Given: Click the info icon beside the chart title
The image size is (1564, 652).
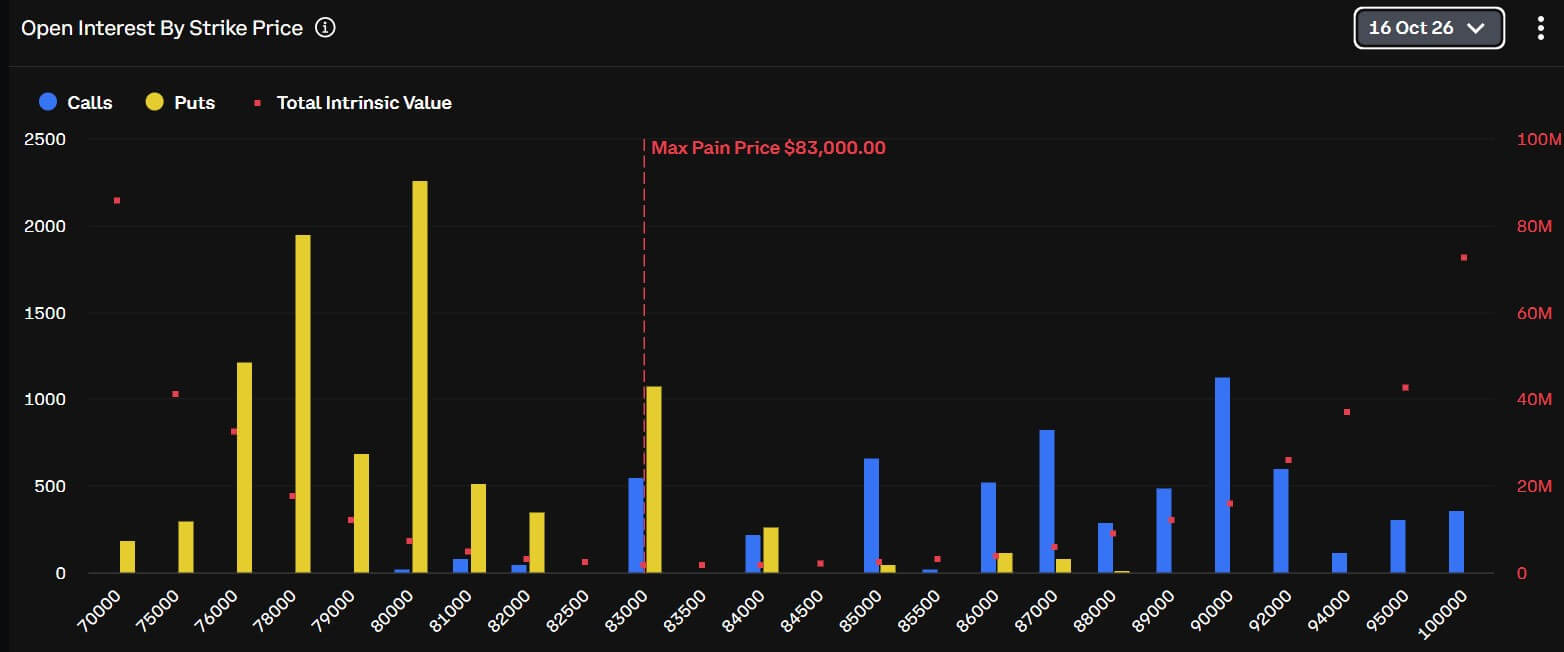Looking at the screenshot, I should 325,28.
